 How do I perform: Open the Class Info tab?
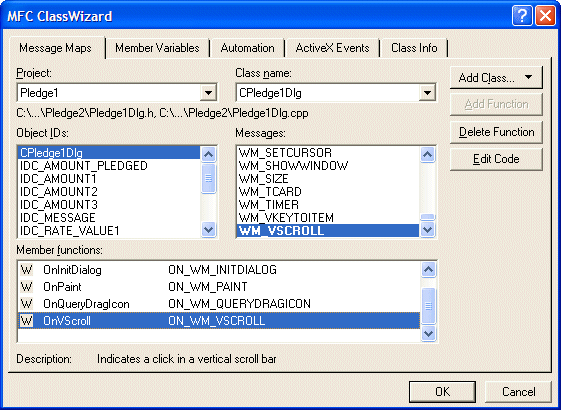pyautogui.click(x=414, y=48)
